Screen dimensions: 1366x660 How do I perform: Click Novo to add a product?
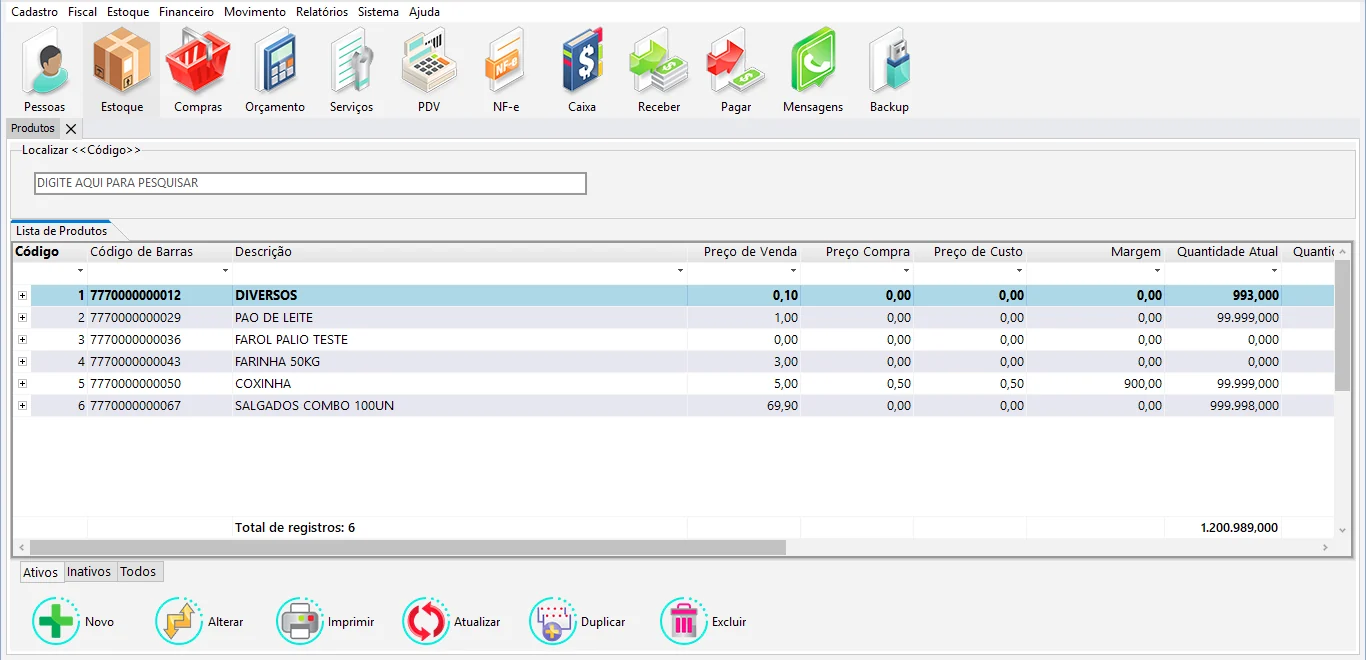coord(74,622)
